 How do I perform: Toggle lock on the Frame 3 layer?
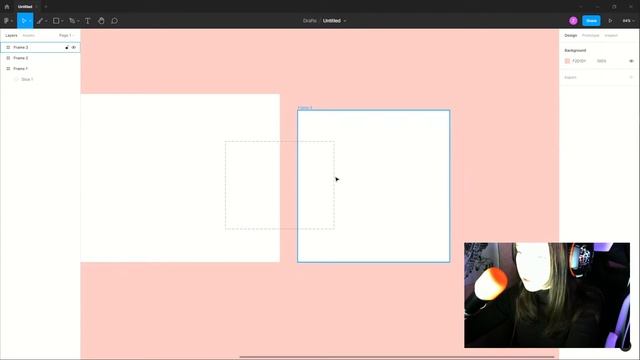[67, 47]
